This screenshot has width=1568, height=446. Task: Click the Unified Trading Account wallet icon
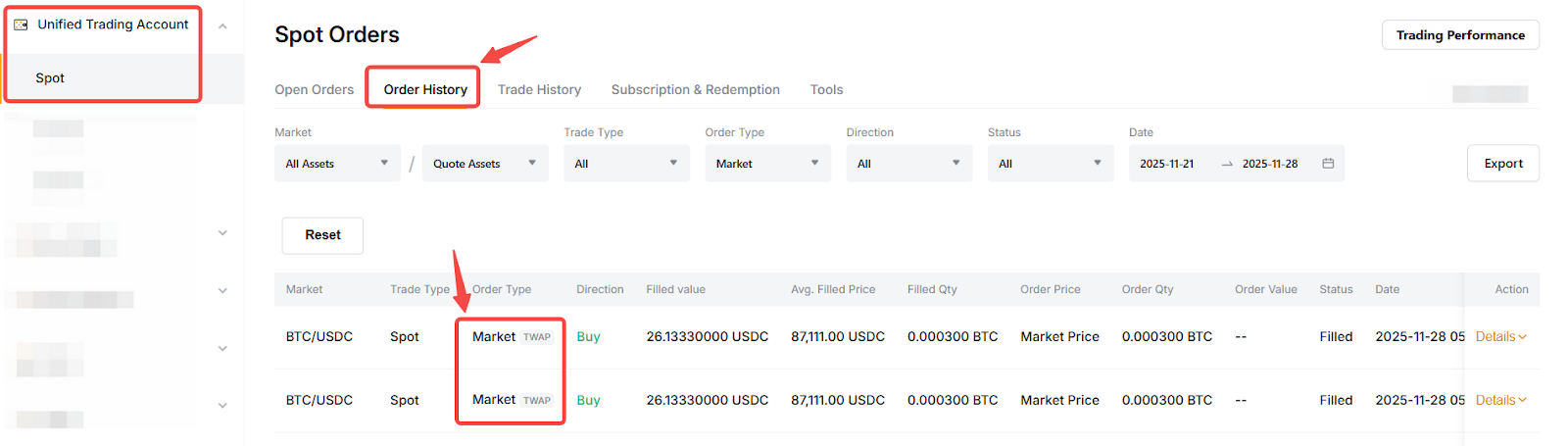click(21, 25)
